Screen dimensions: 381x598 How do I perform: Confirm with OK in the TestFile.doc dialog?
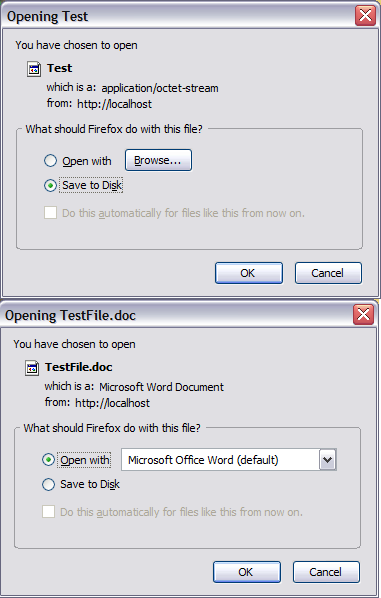tap(247, 572)
